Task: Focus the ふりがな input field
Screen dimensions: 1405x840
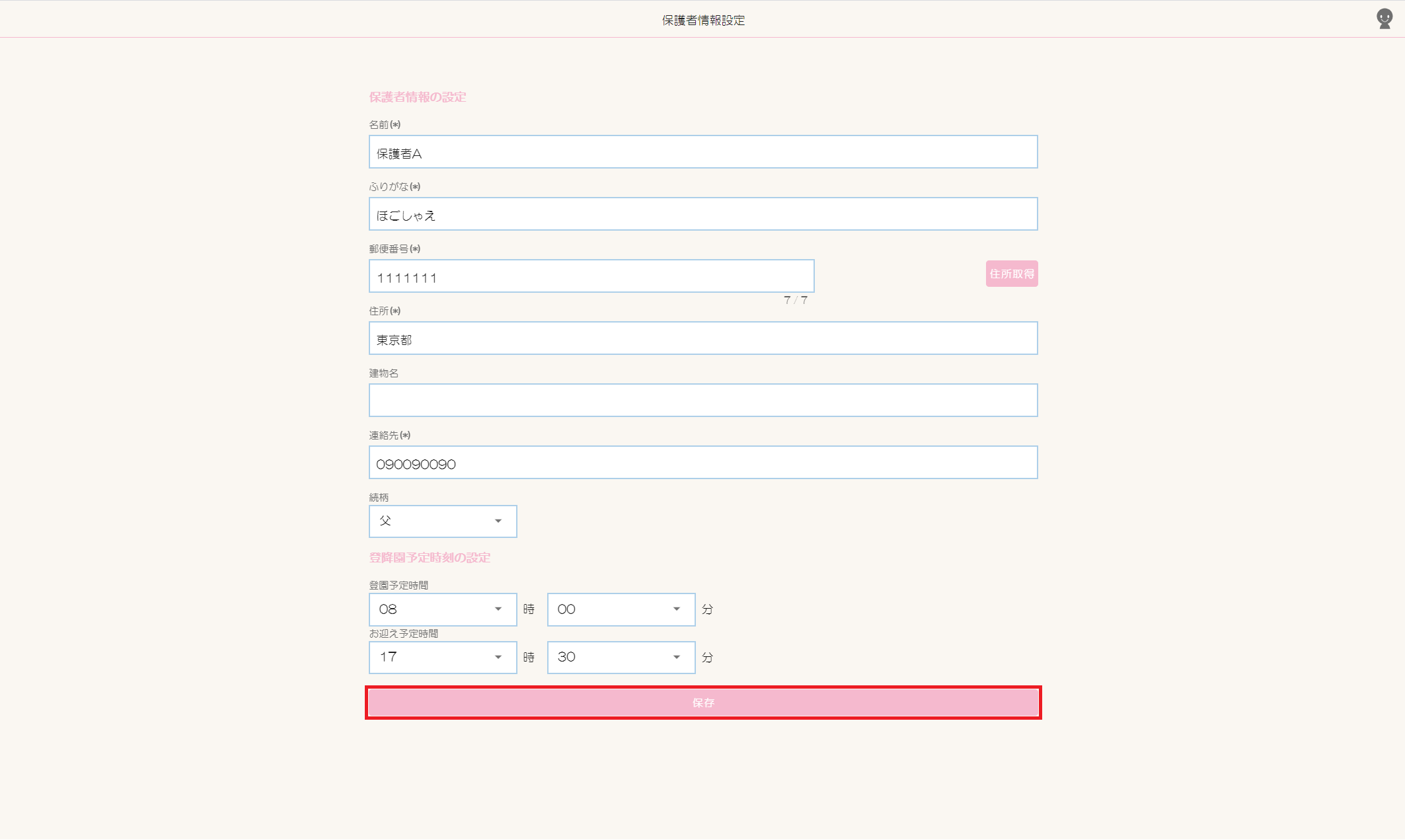Action: point(703,214)
